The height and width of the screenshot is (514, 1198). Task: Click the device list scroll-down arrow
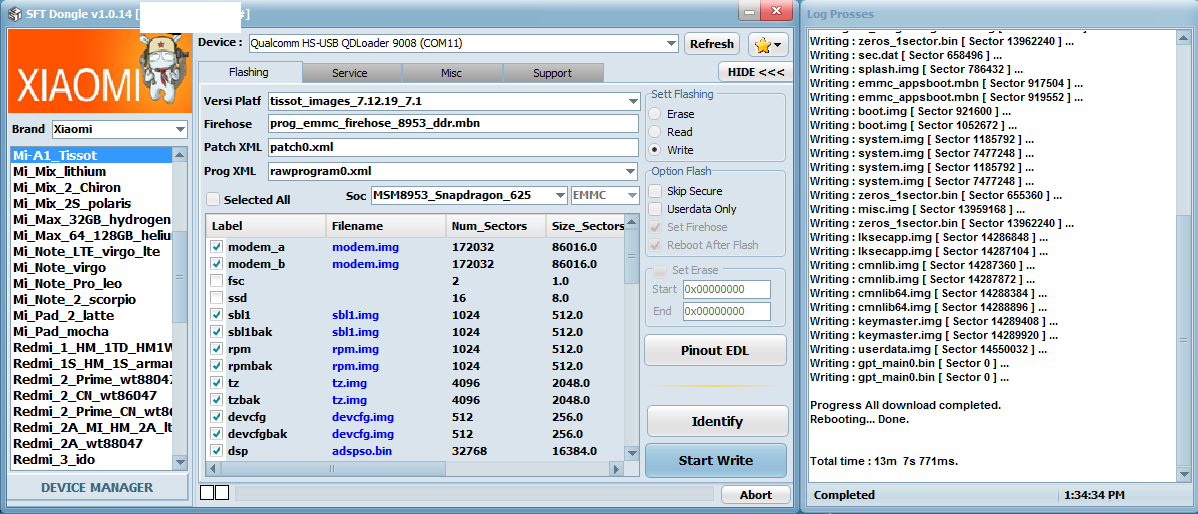[180, 462]
